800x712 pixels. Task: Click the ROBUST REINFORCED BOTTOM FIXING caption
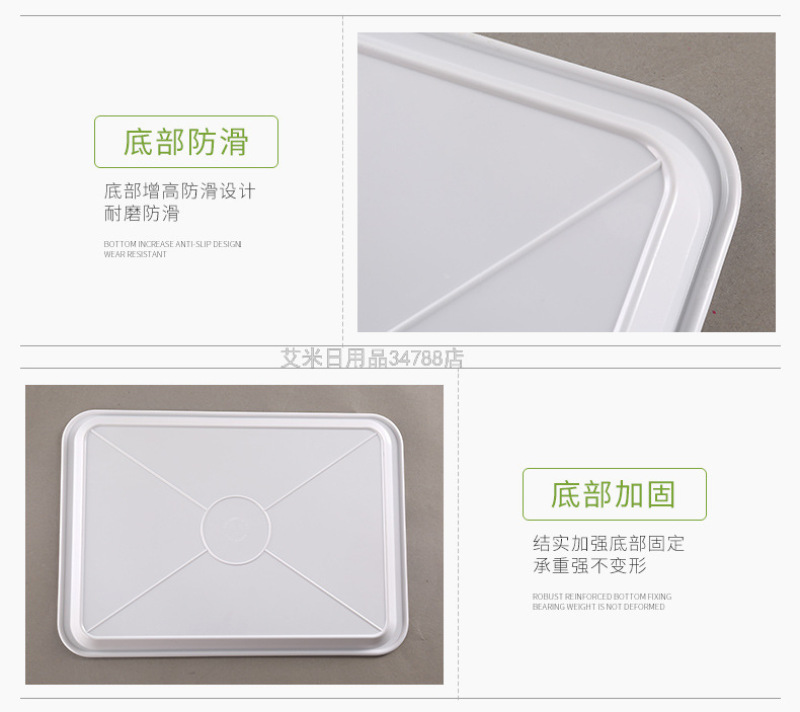point(602,596)
